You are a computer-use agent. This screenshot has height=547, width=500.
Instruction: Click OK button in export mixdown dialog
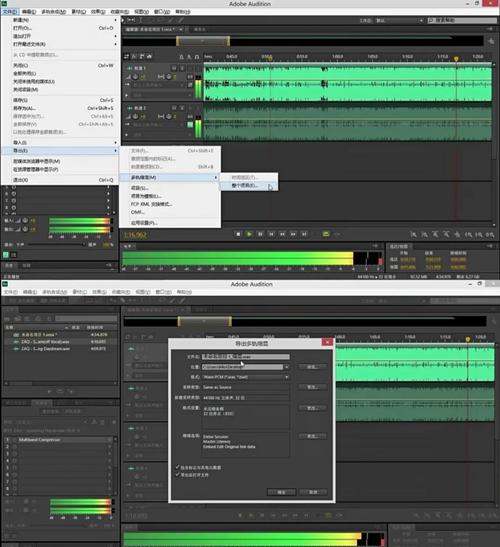pyautogui.click(x=282, y=492)
